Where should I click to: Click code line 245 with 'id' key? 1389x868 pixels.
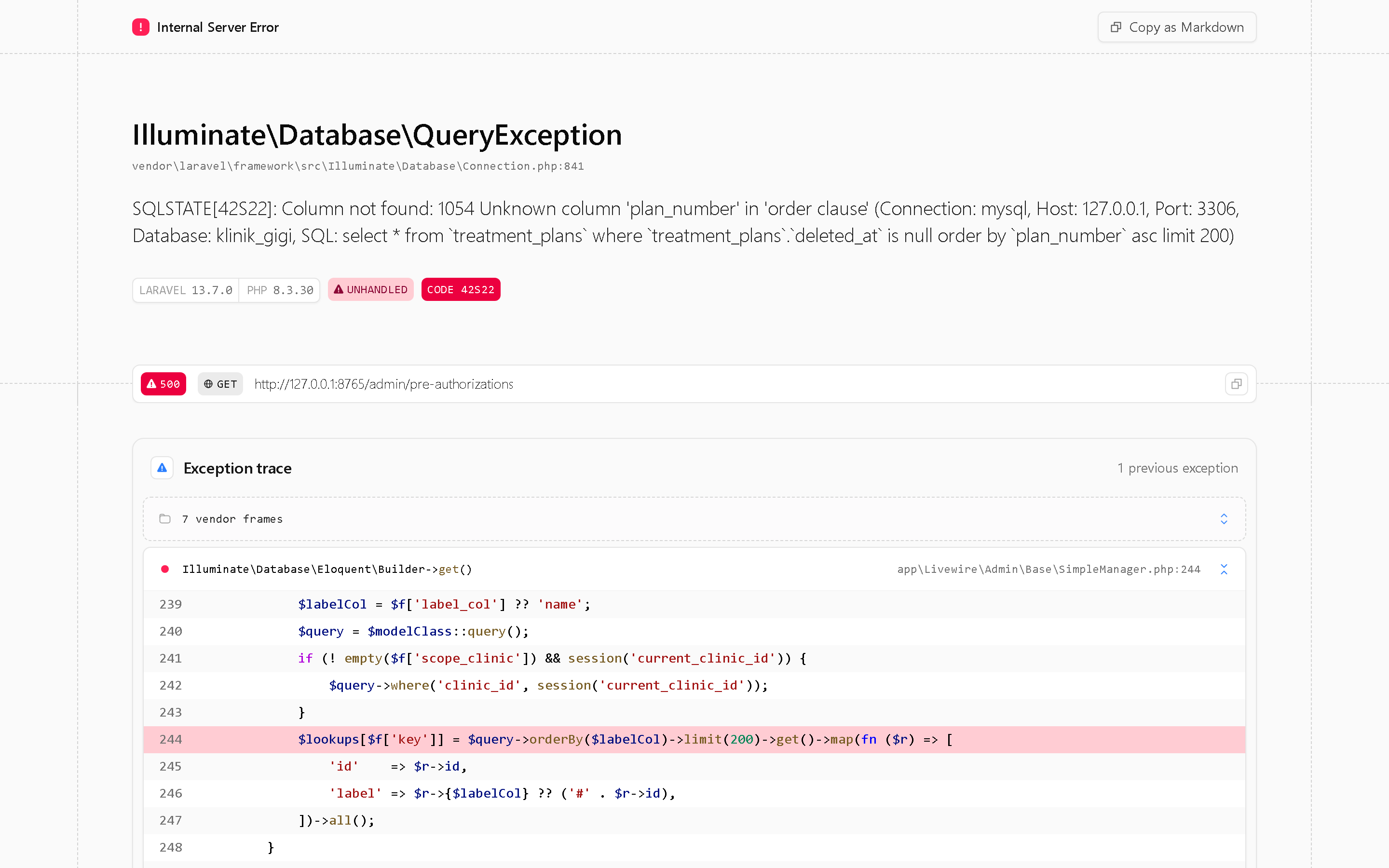(x=694, y=766)
